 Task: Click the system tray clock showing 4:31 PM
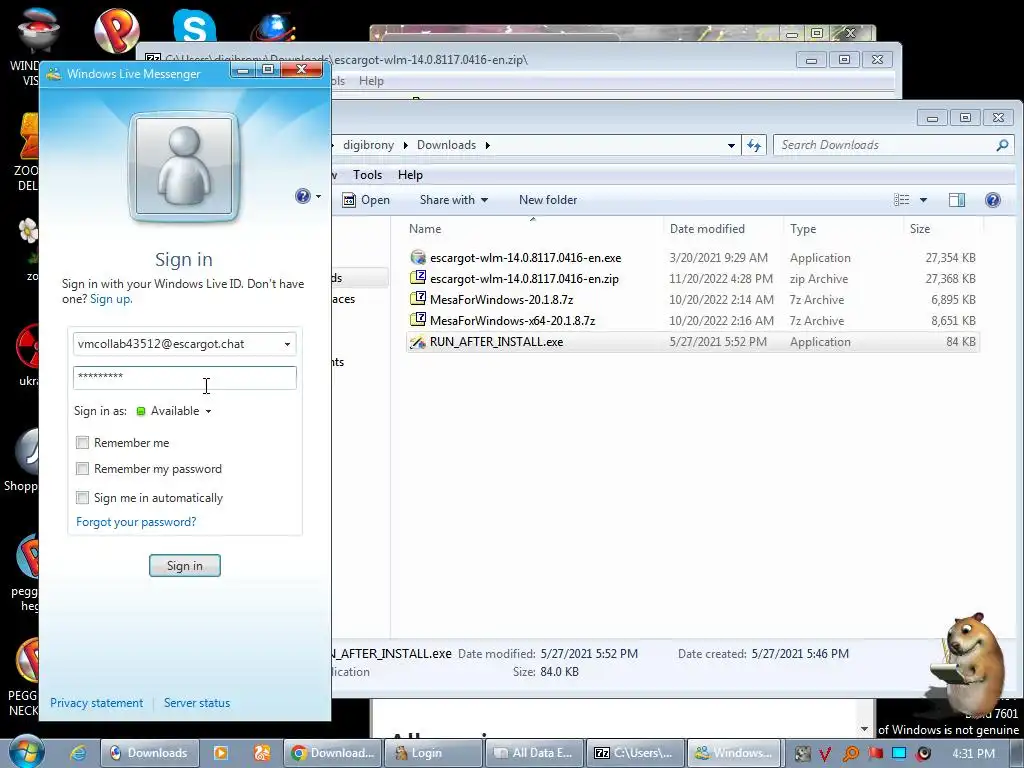click(974, 754)
